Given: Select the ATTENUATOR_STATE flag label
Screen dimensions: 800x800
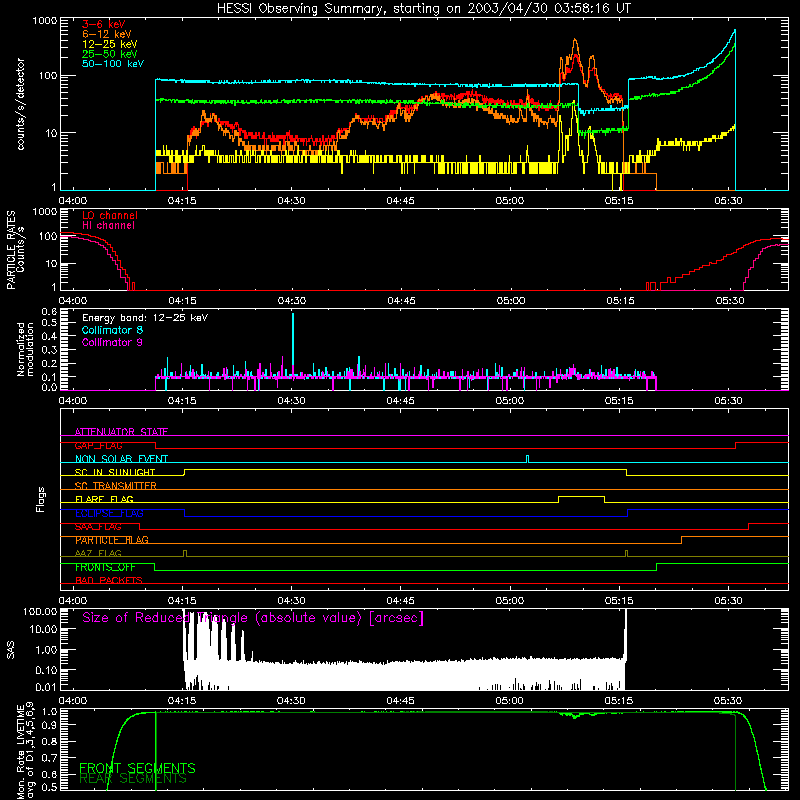Looking at the screenshot, I should [x=121, y=432].
